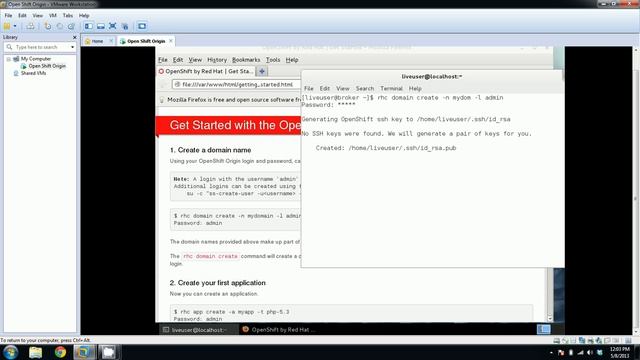The height and width of the screenshot is (360, 640).
Task: Open Firefox Bookmarks menu
Action: coord(246,60)
